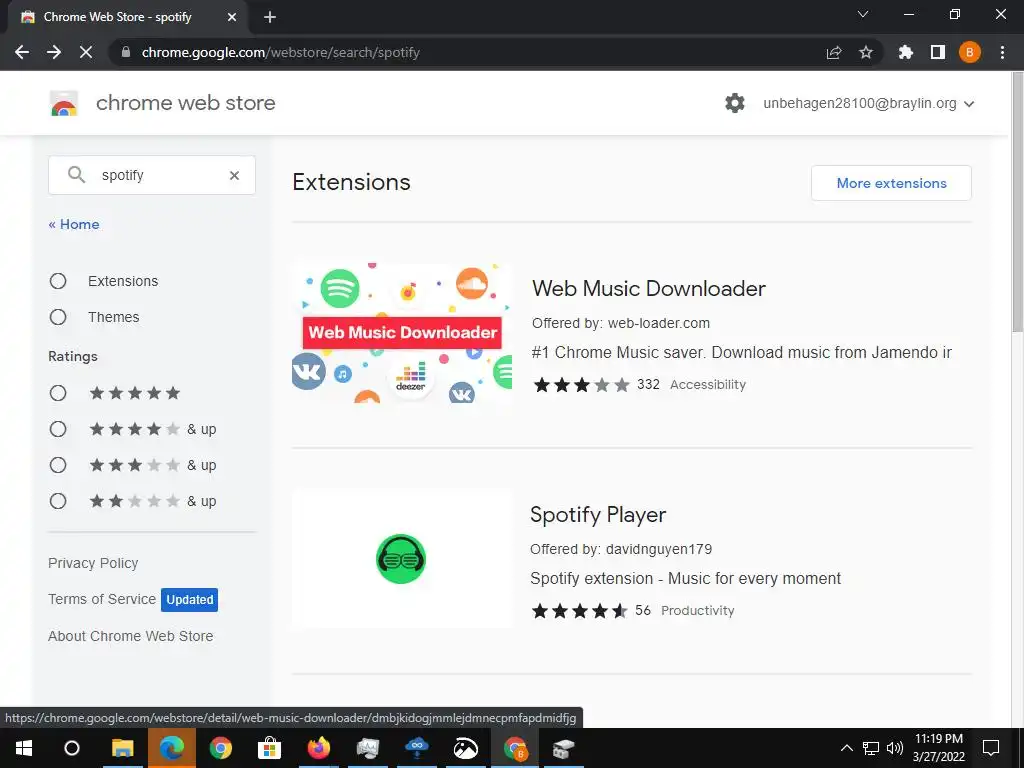Image resolution: width=1024 pixels, height=768 pixels.
Task: Show hidden system tray icons
Action: point(846,748)
